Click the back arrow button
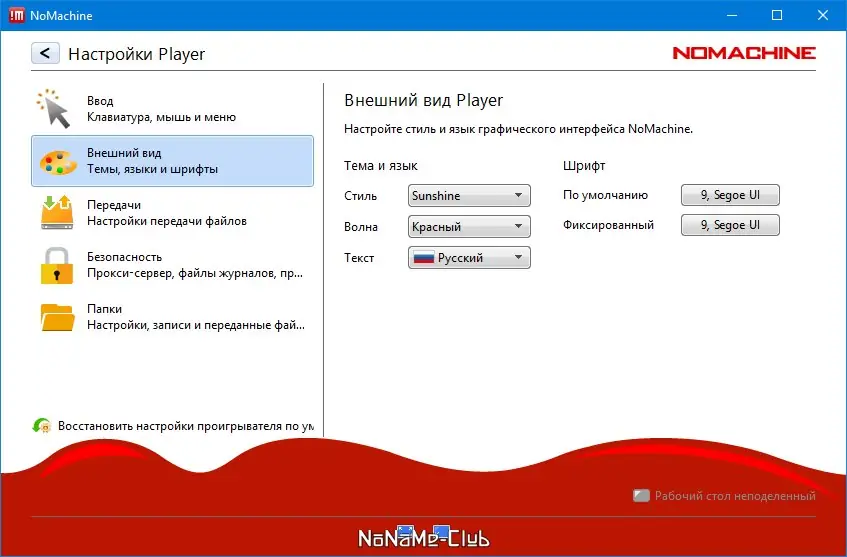Screen dimensions: 847x557 point(45,53)
